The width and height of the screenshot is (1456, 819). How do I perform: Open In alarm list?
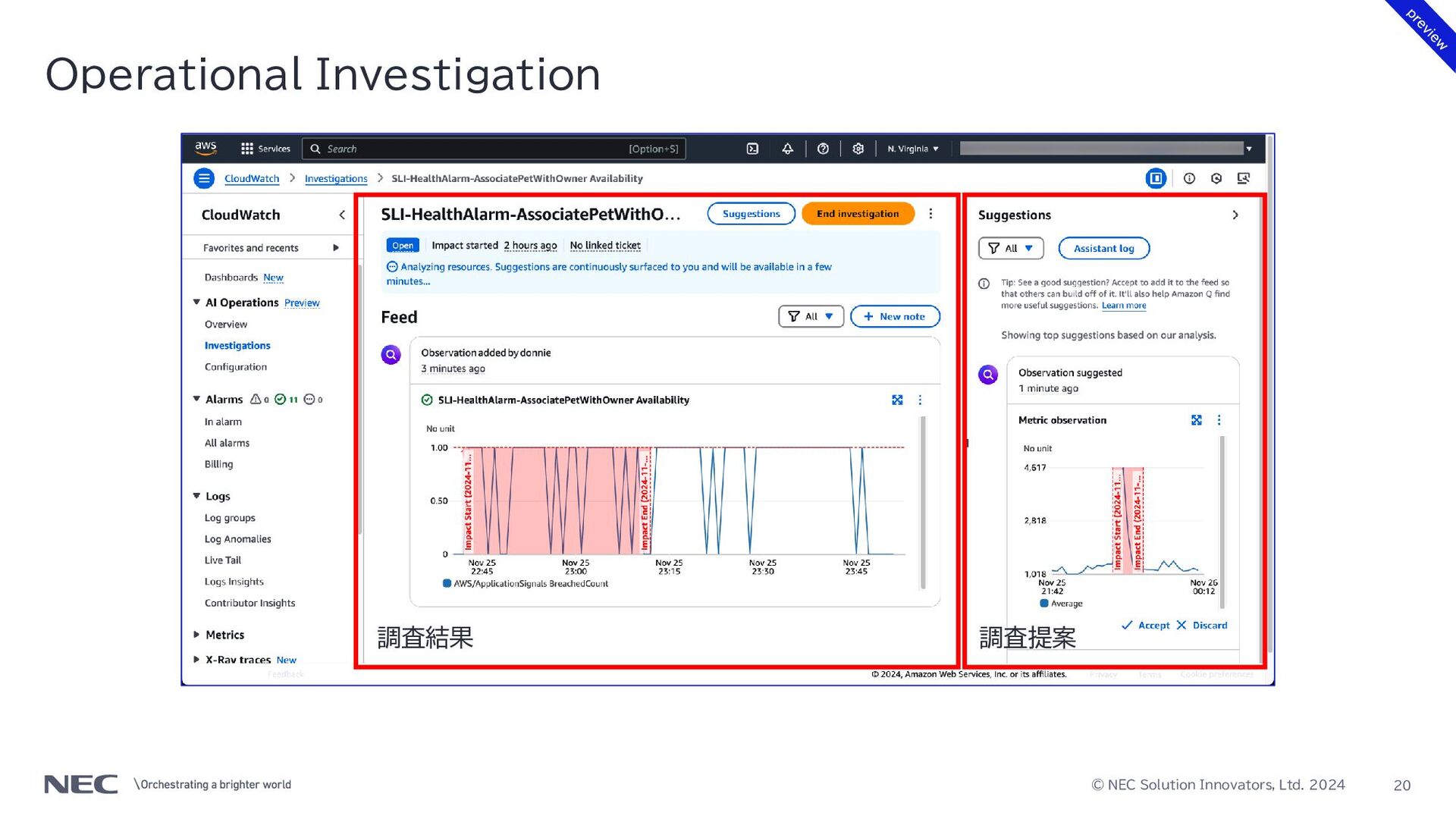pos(223,422)
